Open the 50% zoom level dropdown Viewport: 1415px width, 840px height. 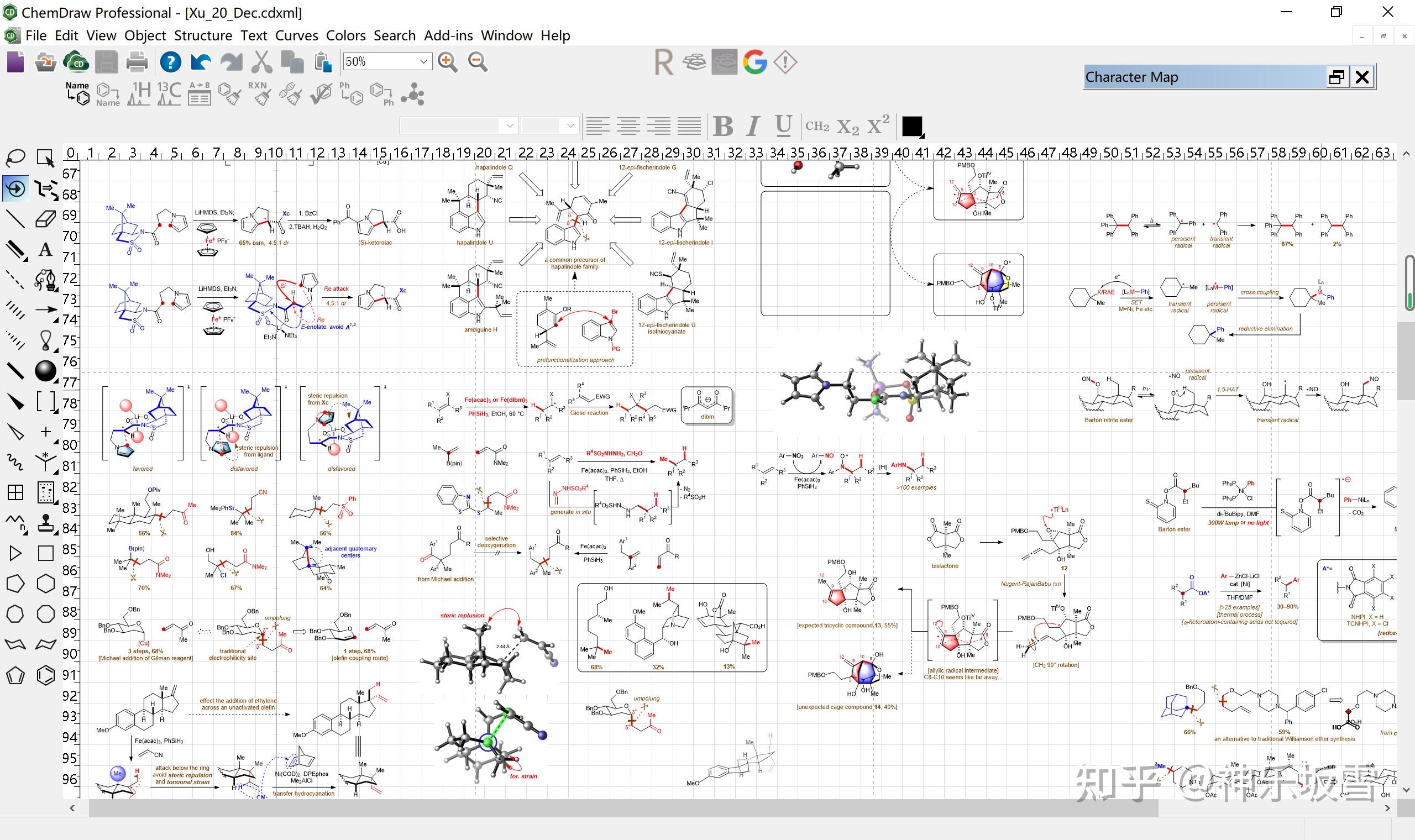click(x=423, y=62)
